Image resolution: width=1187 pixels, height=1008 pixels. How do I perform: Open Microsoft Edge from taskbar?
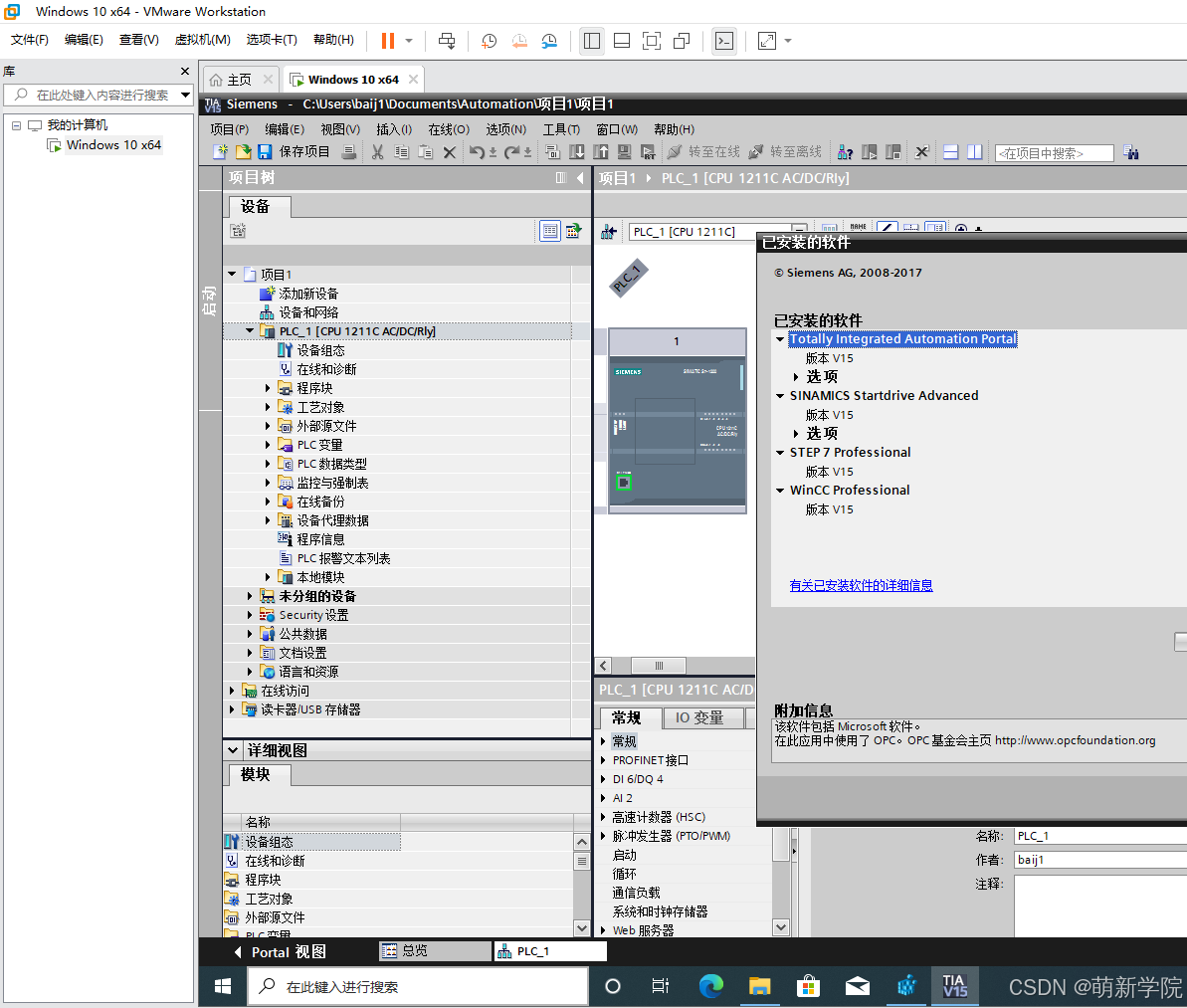710,986
